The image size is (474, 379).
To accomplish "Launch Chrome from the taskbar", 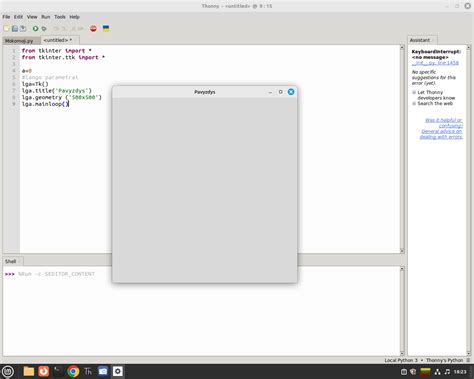I will click(73, 371).
